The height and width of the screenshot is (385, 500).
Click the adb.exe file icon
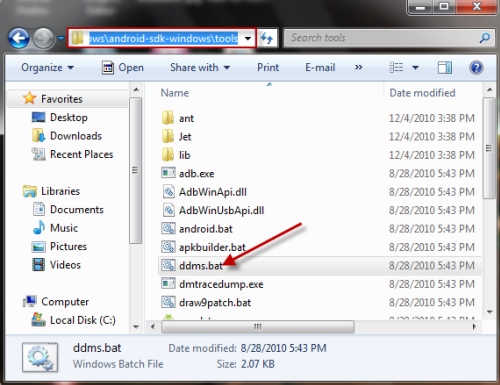point(168,173)
